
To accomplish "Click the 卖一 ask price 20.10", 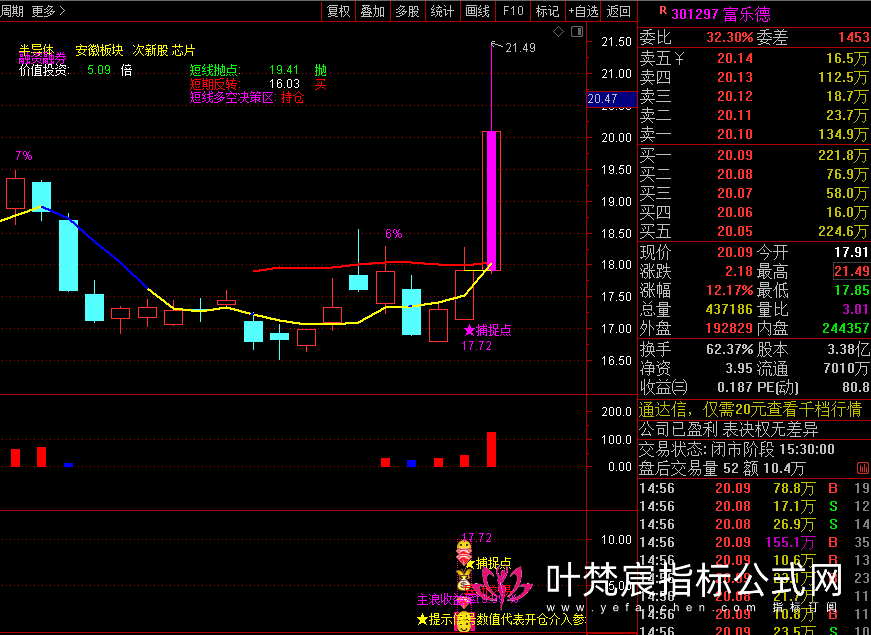I will point(734,134).
